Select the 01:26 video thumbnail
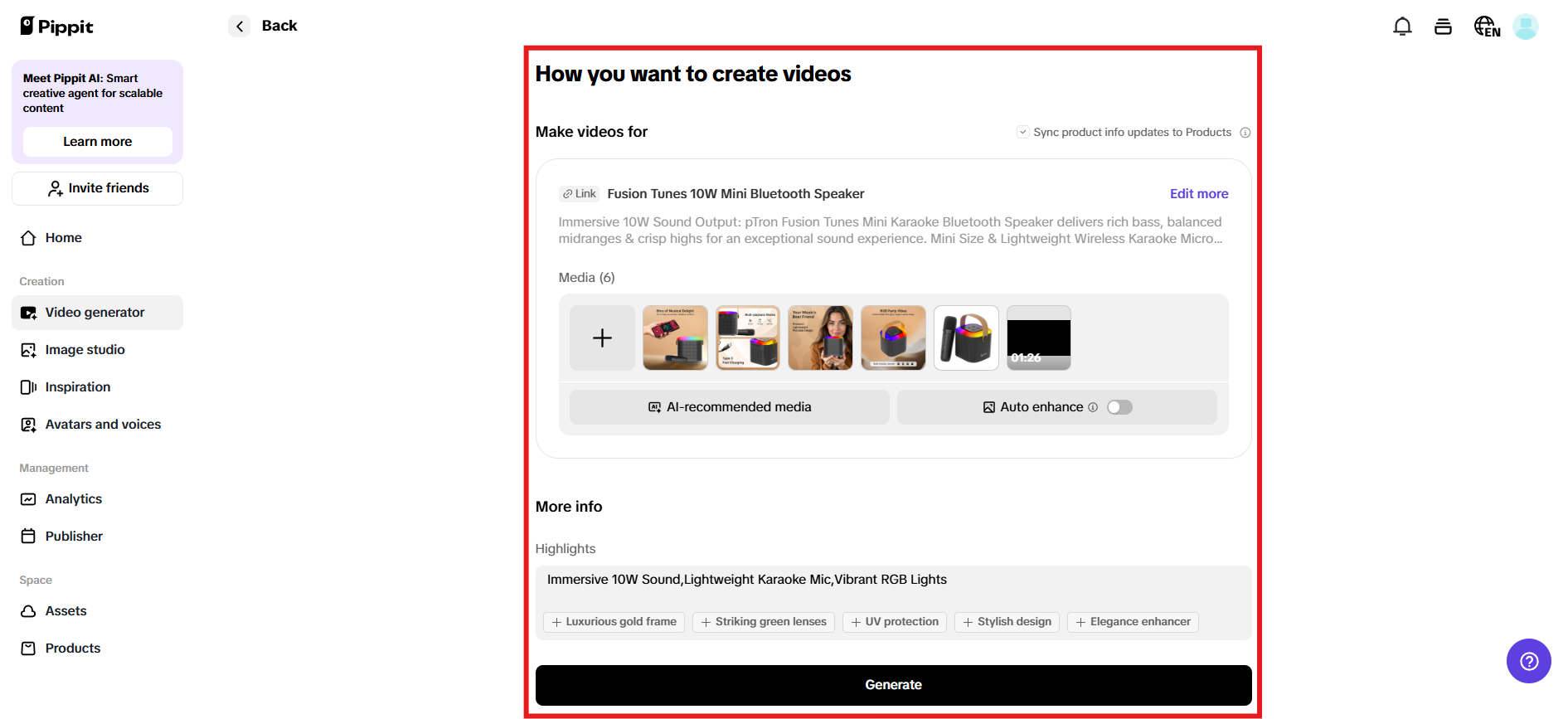 pyautogui.click(x=1039, y=338)
